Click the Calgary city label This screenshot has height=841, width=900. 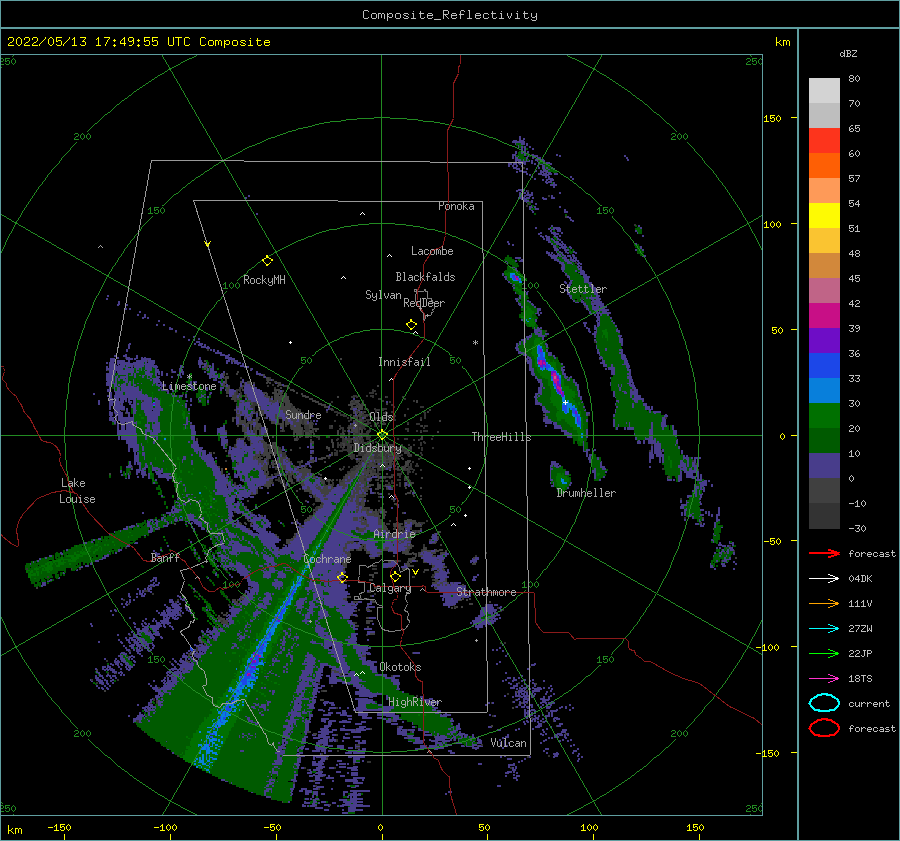tap(390, 588)
